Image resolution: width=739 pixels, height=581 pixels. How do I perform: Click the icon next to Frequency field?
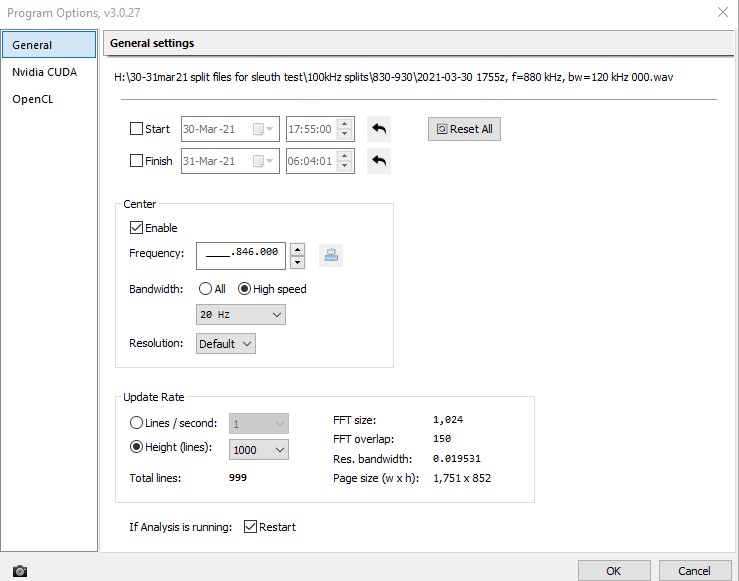click(330, 255)
